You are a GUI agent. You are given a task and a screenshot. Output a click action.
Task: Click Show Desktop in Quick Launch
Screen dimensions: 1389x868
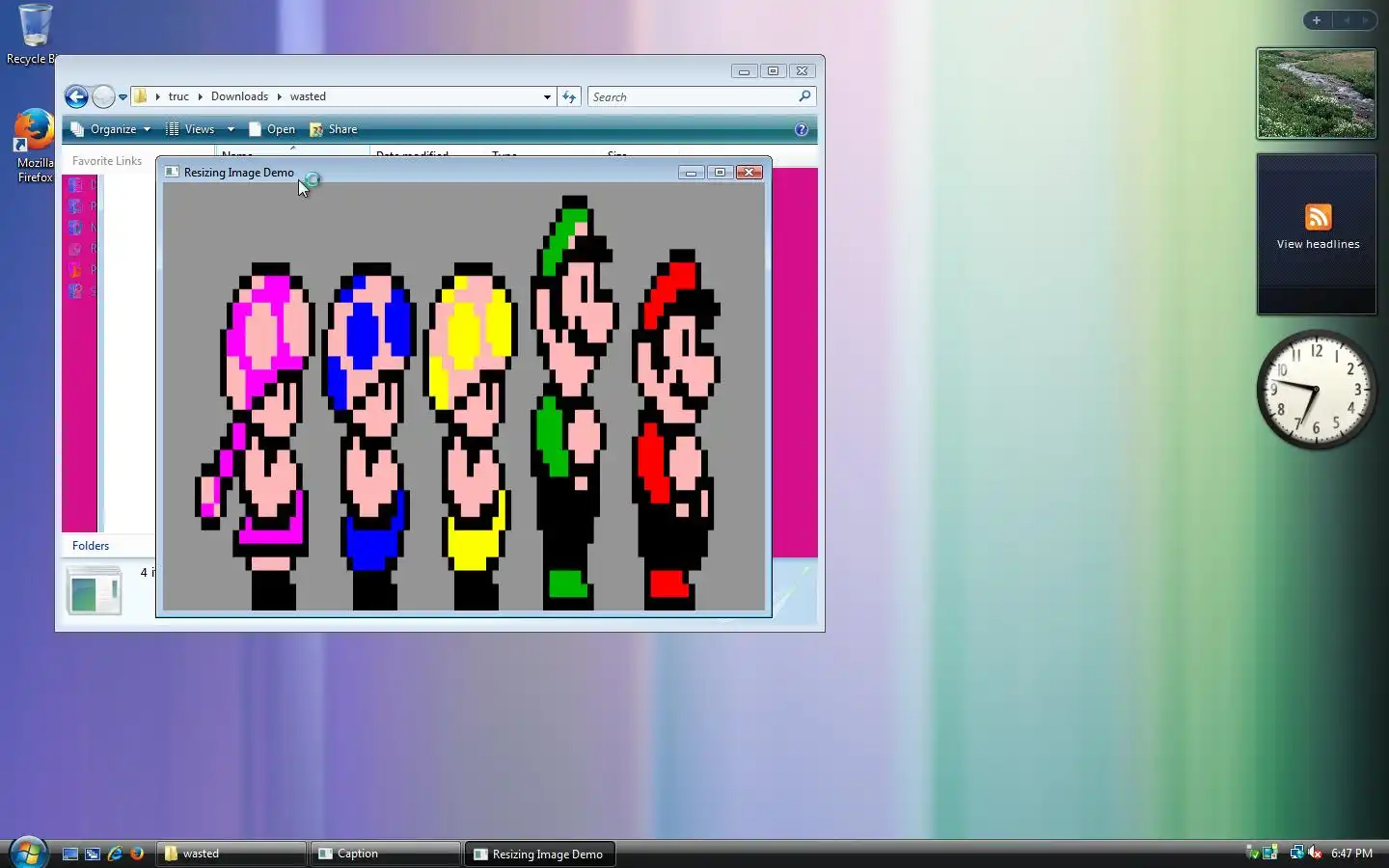(x=70, y=854)
